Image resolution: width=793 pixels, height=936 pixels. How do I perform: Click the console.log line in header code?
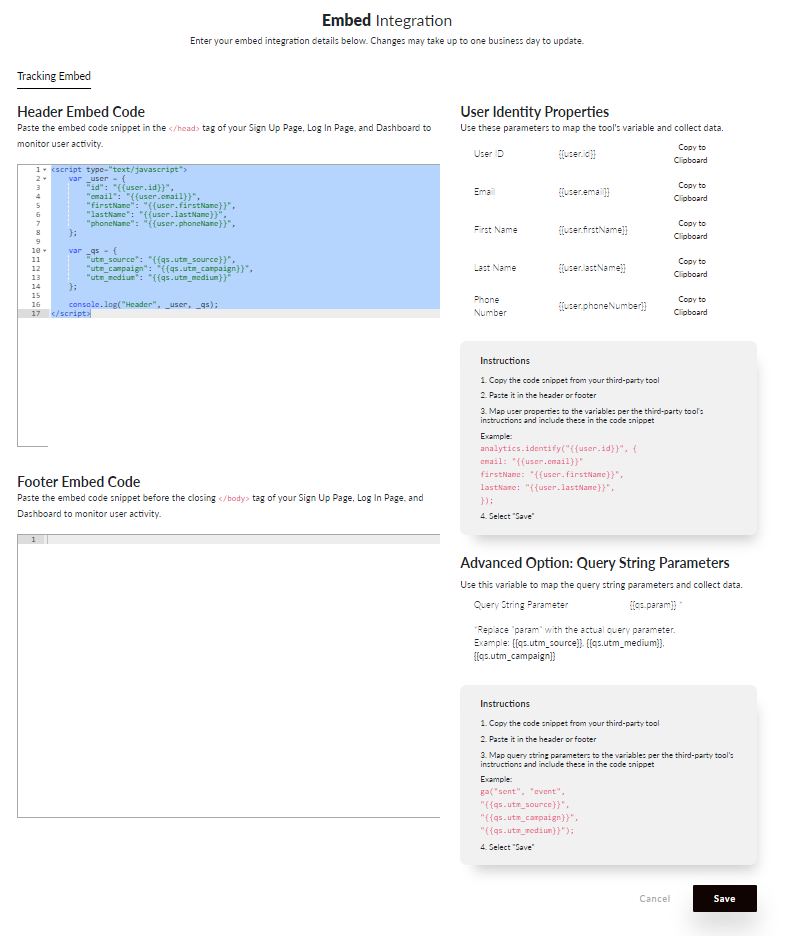[143, 304]
